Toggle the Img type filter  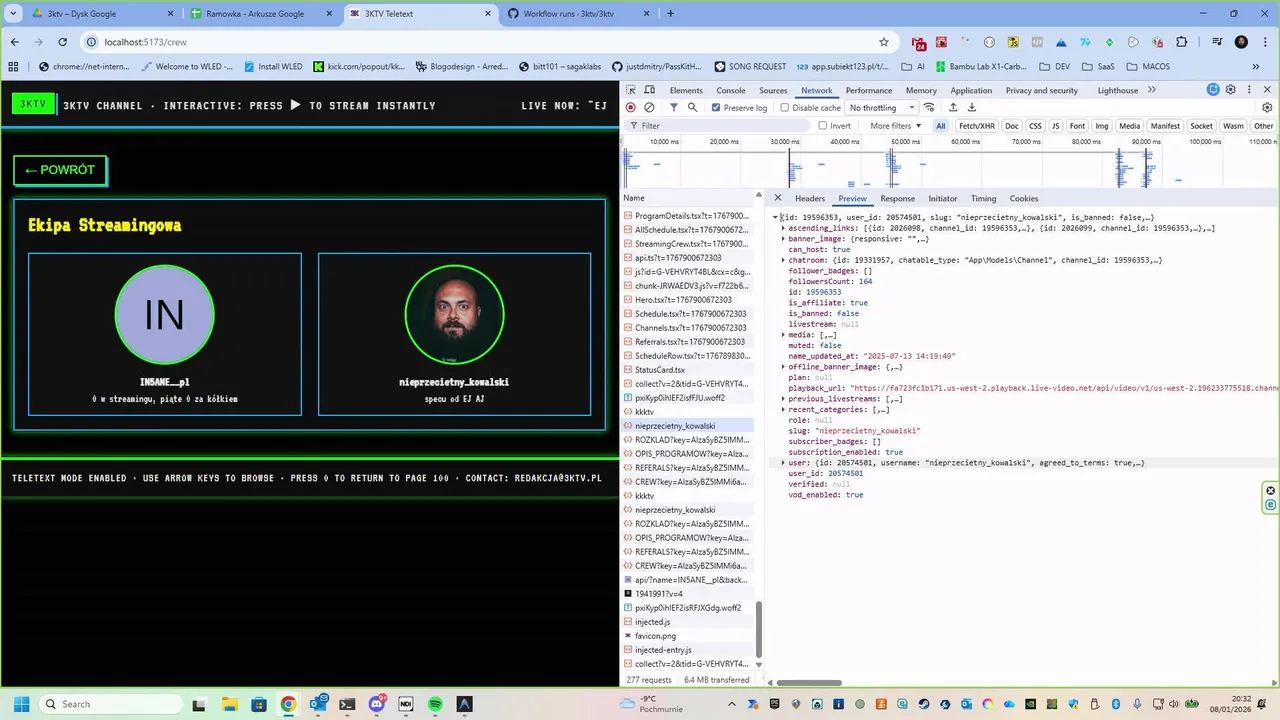[1102, 126]
